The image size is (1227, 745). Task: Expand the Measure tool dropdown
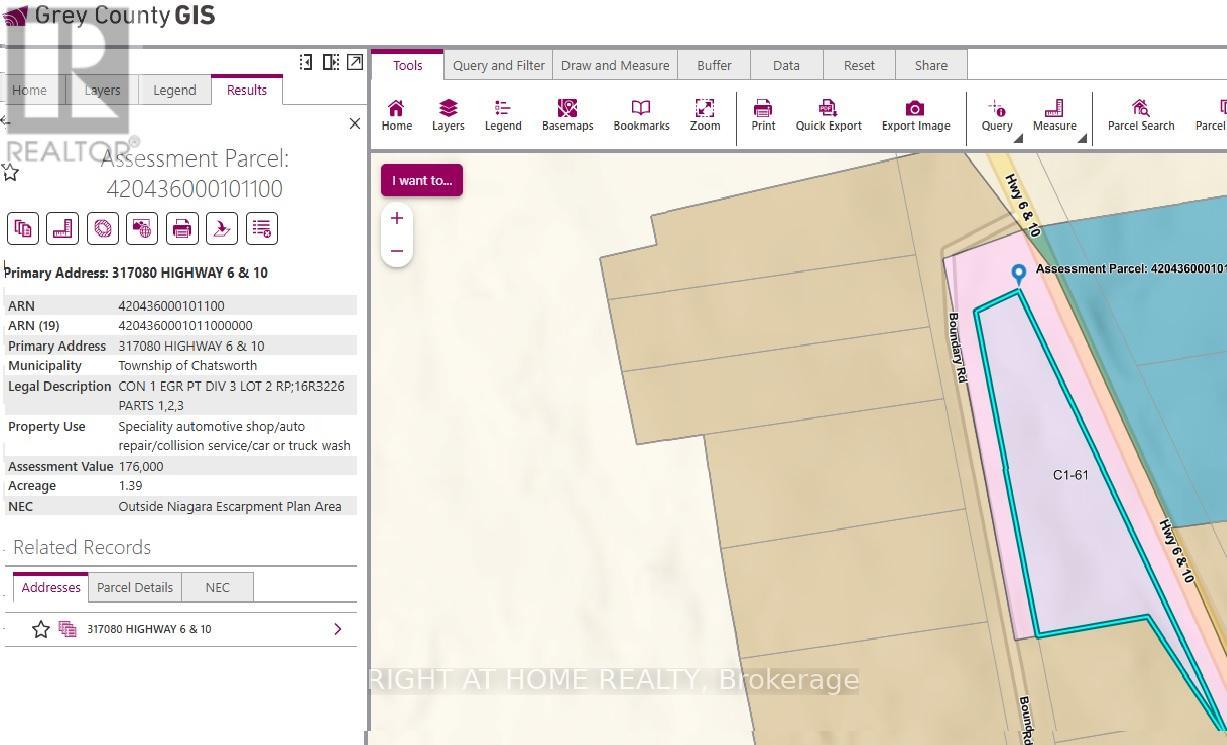[x=1082, y=139]
